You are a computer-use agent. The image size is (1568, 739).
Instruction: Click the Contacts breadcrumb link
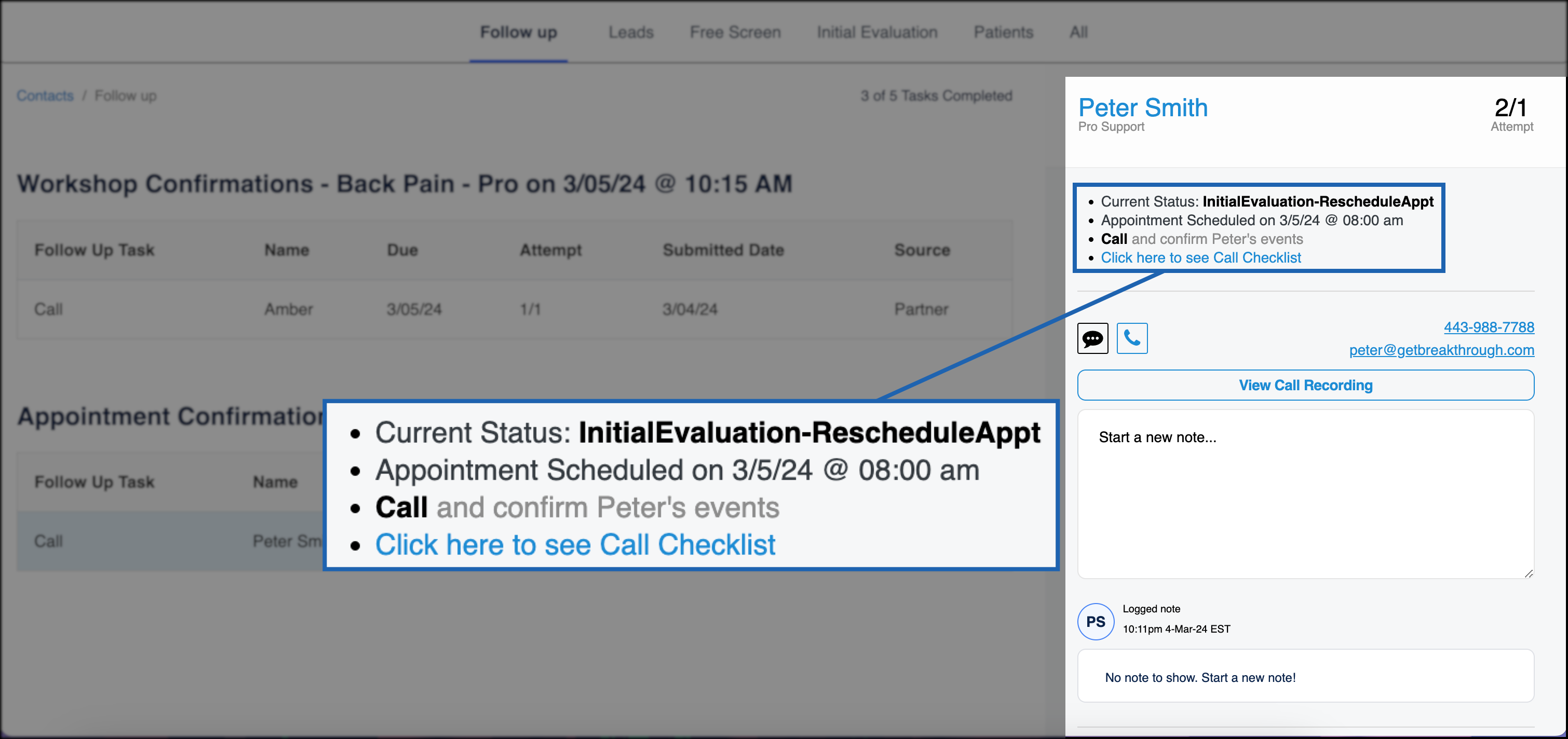click(x=45, y=95)
